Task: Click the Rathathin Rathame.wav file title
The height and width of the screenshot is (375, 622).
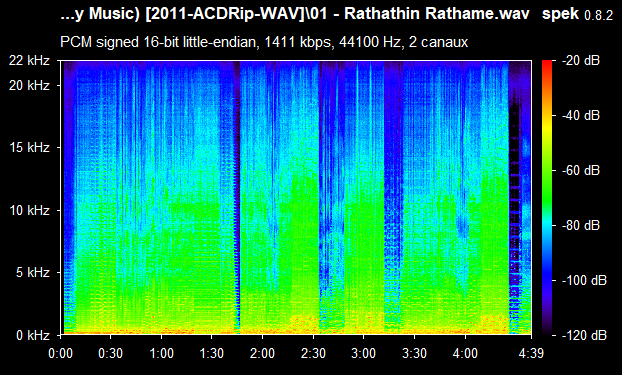Action: (437, 13)
